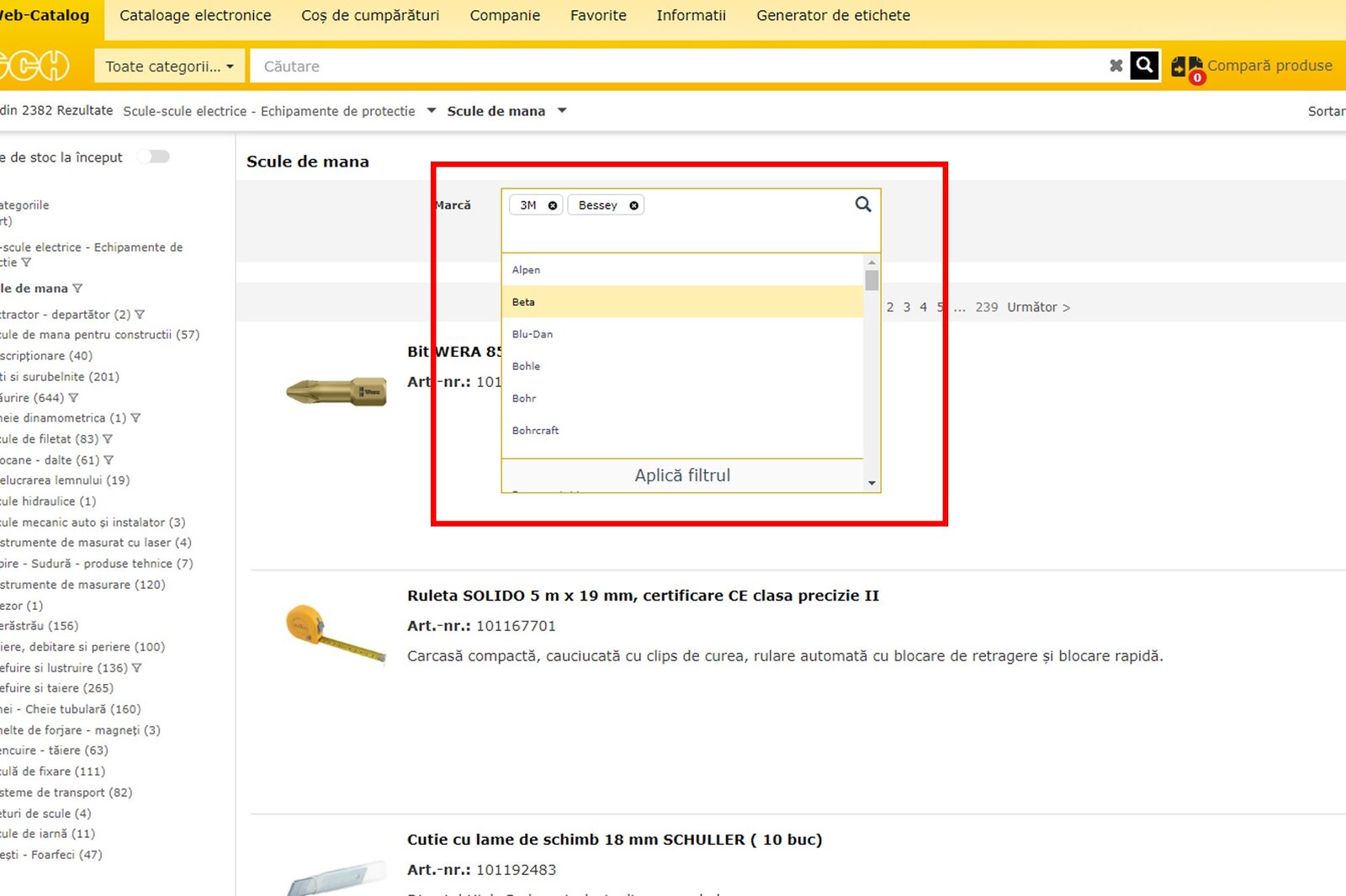The image size is (1346, 896).
Task: Open Instrumente de masurat cu laser (4)
Action: click(x=96, y=543)
